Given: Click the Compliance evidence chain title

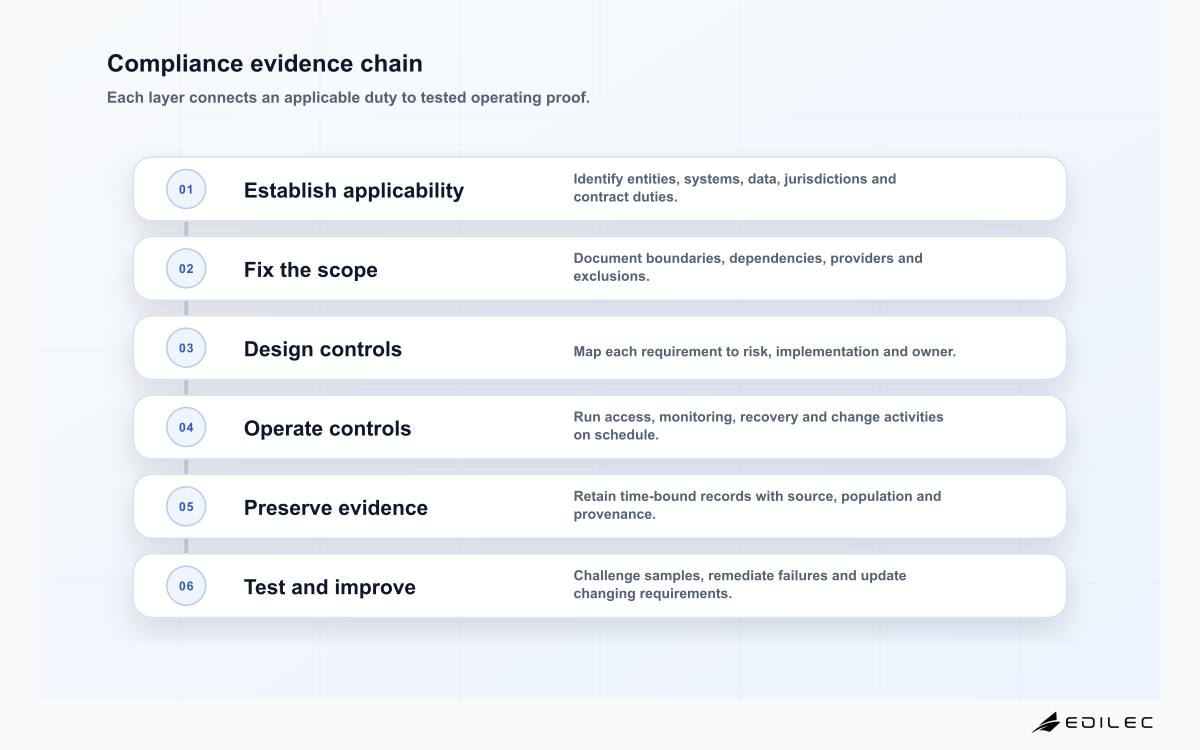Looking at the screenshot, I should [265, 63].
